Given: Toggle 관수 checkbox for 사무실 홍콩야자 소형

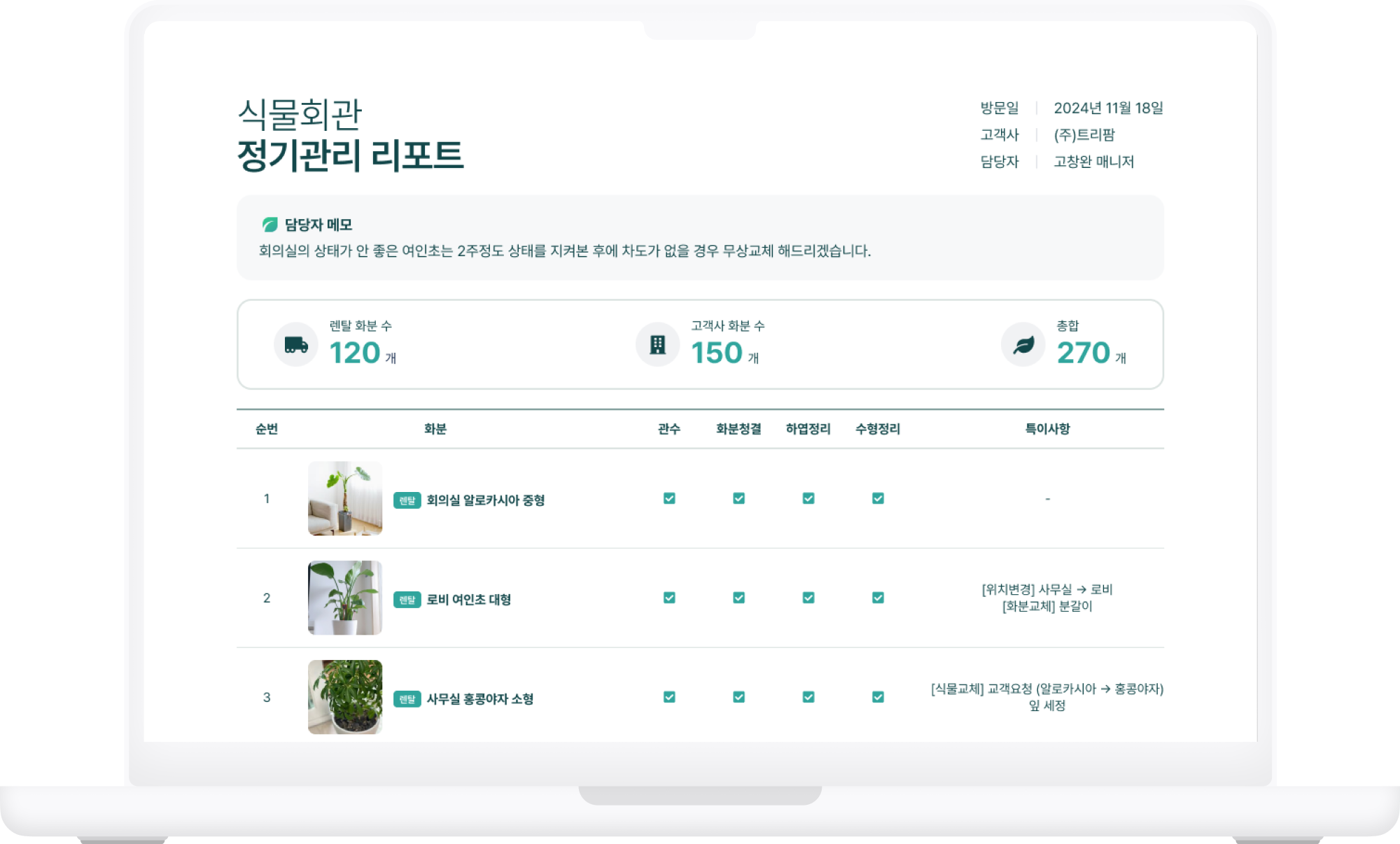Looking at the screenshot, I should point(669,697).
